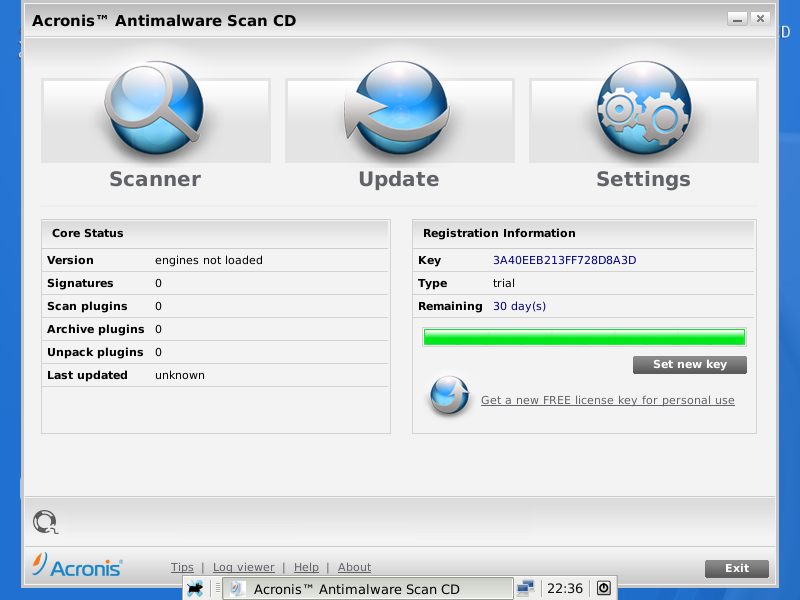Click the '30 day(s)' remaining value
Viewport: 800px width, 600px height.
[519, 306]
